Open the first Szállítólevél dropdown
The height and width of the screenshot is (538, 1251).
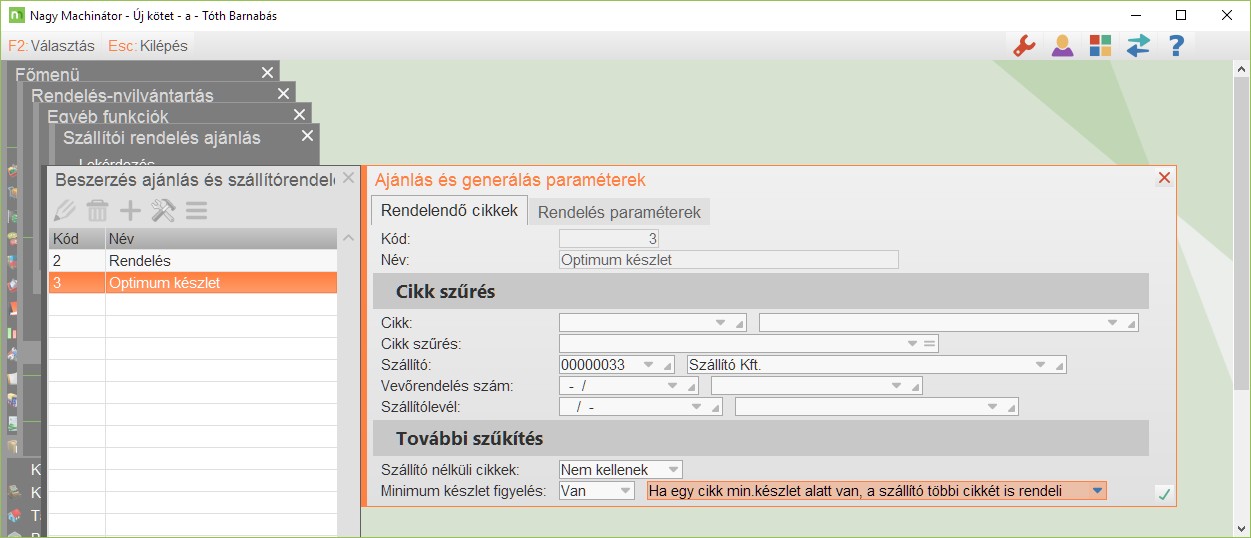[x=696, y=407]
